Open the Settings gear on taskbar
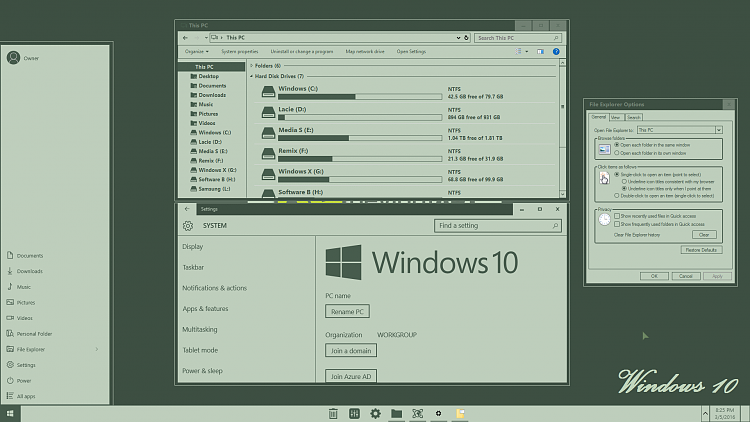This screenshot has width=750, height=422. (375, 413)
